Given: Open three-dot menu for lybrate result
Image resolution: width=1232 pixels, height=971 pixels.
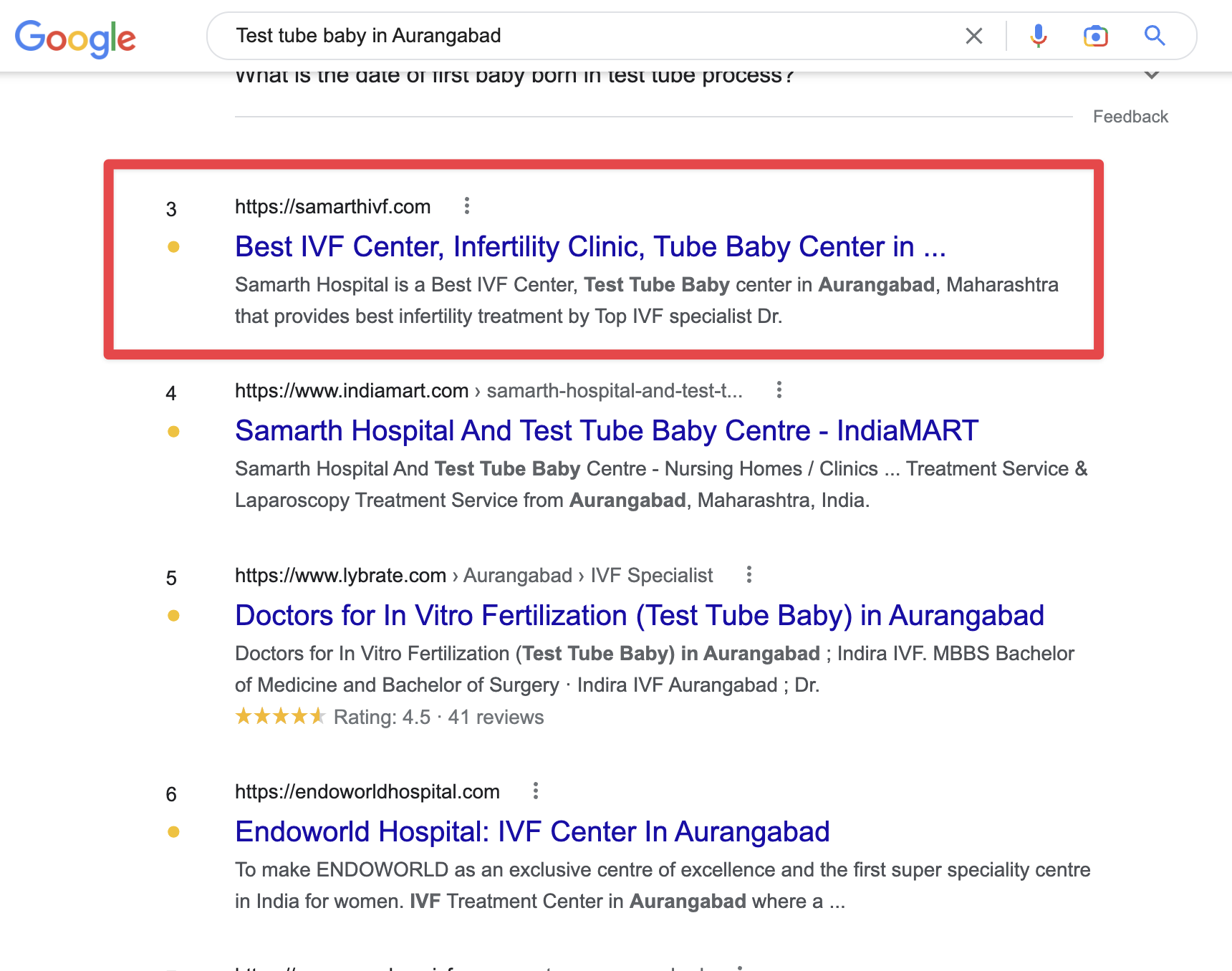Looking at the screenshot, I should click(x=749, y=575).
